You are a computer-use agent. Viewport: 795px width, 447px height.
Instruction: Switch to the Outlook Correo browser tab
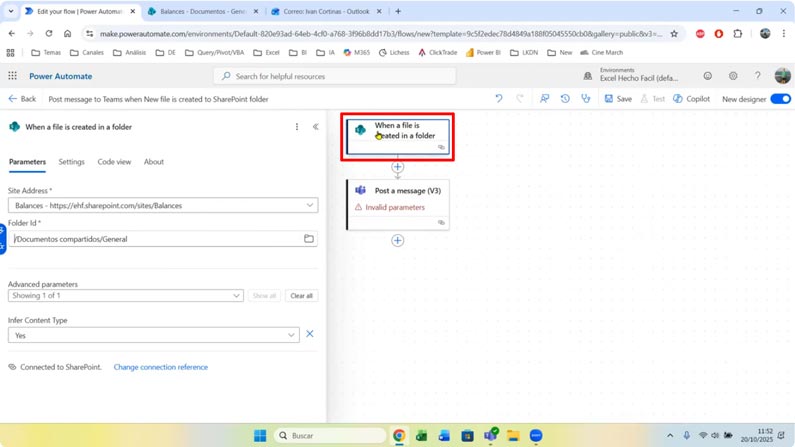pos(327,11)
